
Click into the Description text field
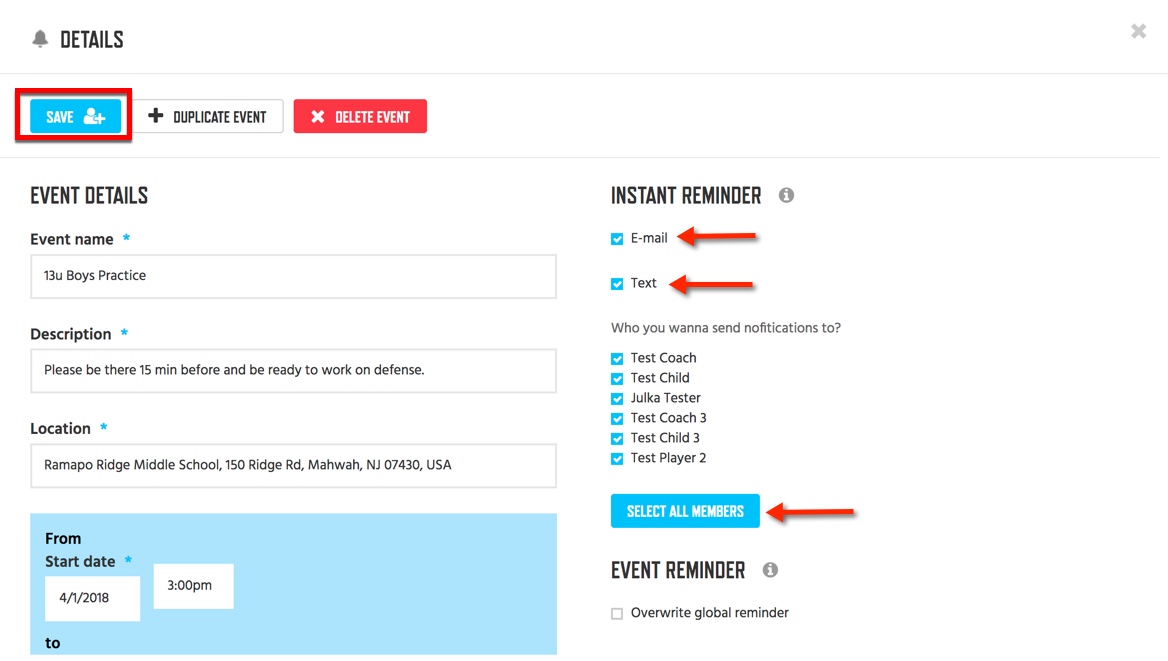pyautogui.click(x=293, y=371)
